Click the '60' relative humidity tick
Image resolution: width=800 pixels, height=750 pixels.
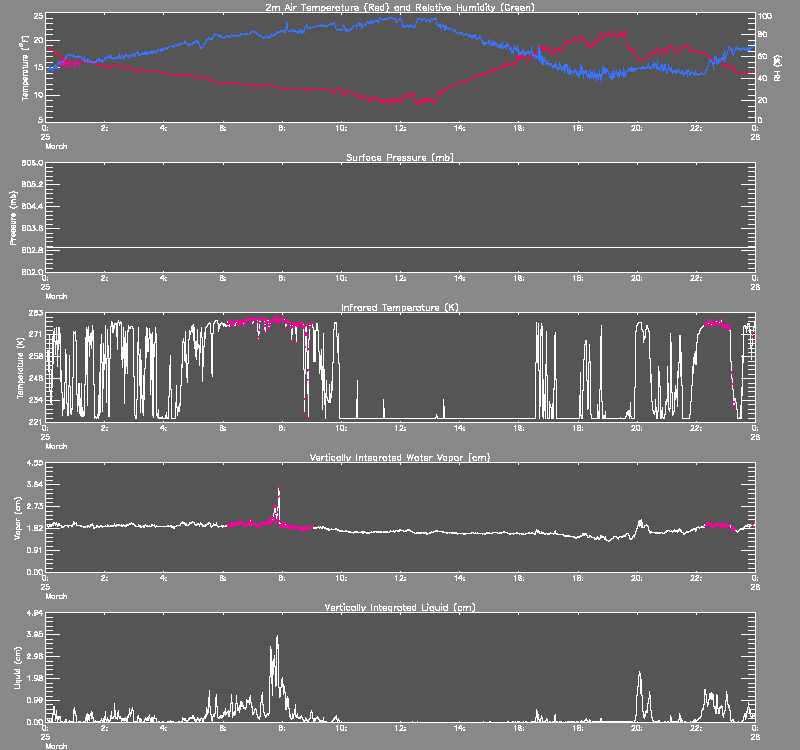coord(762,57)
